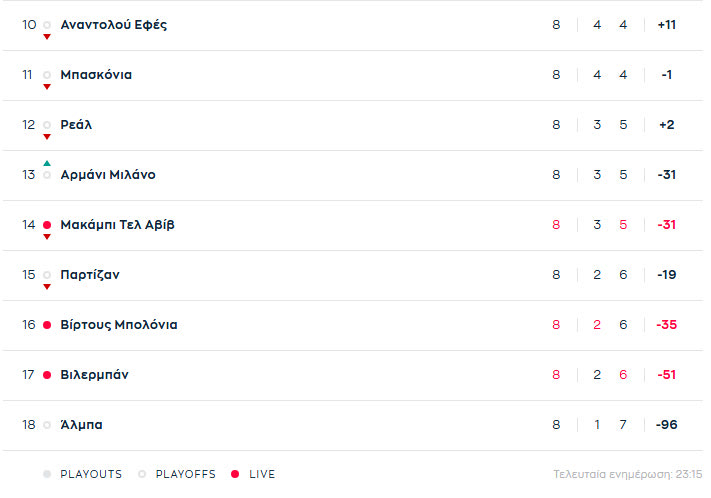Open the Μακάμπι Τελ Αβίβ team link
Image resolution: width=711 pixels, height=498 pixels.
click(x=117, y=225)
